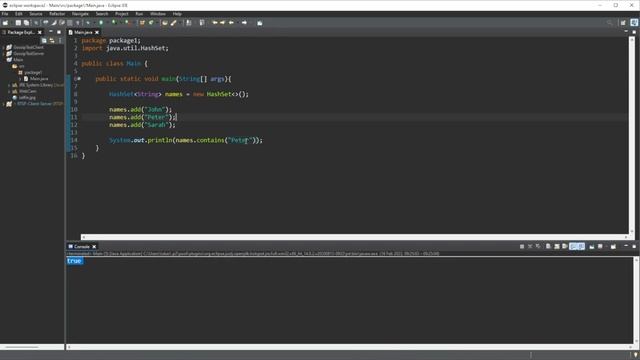Expand the second project in Package Explorer
The image size is (640, 360).
[4, 53]
